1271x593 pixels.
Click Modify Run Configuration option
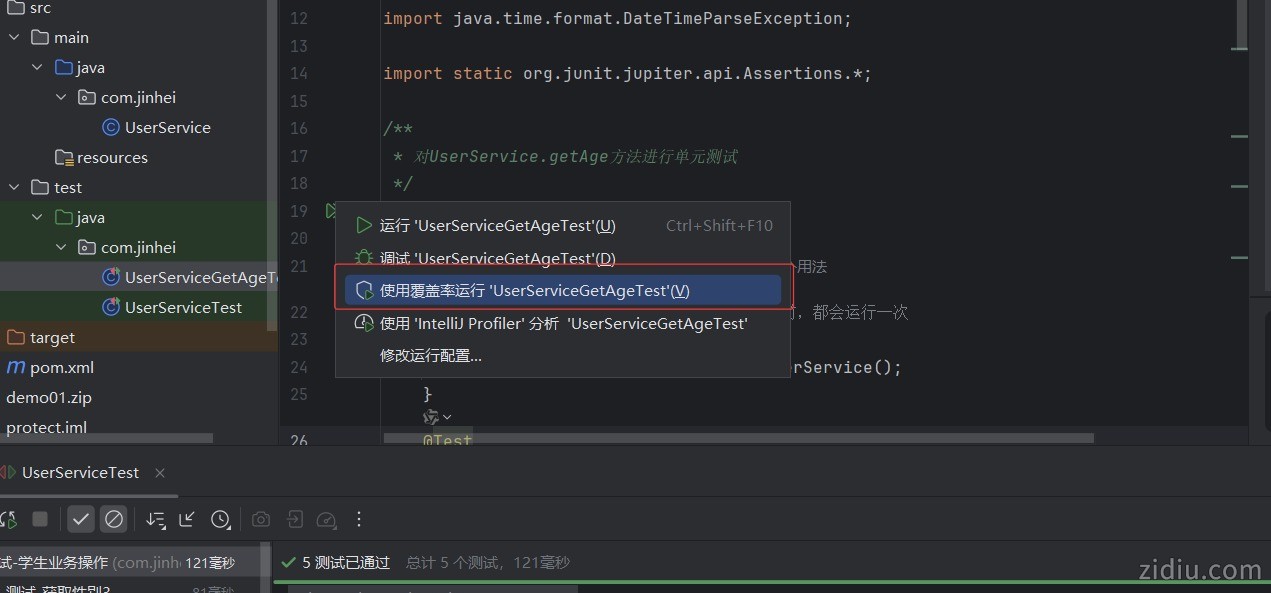click(430, 356)
